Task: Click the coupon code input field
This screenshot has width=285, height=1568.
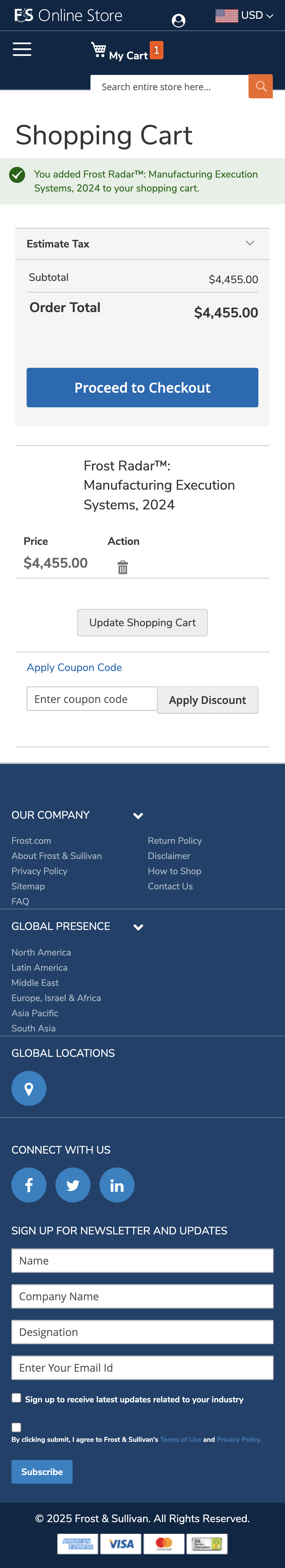Action: coord(91,699)
